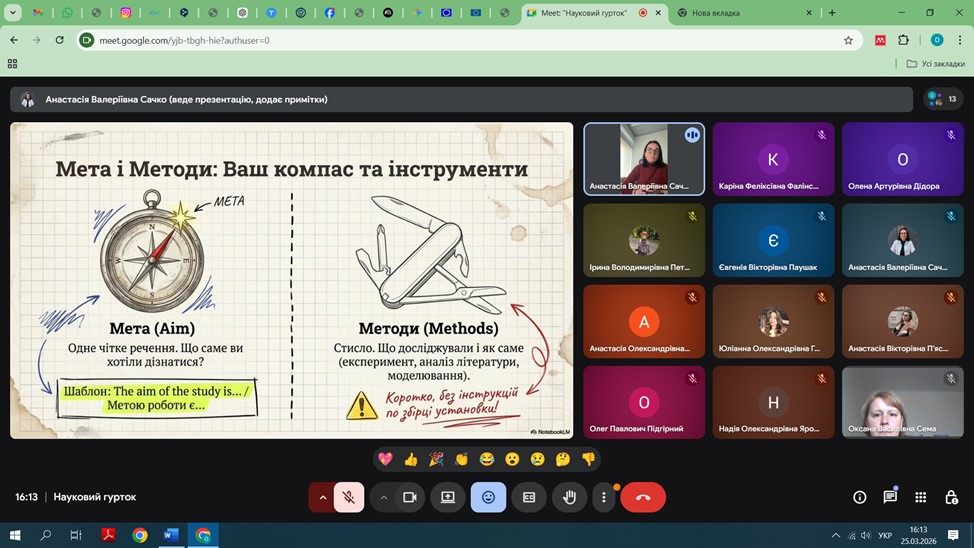
Task: Expand video settings chevron beside camera
Action: pos(383,497)
